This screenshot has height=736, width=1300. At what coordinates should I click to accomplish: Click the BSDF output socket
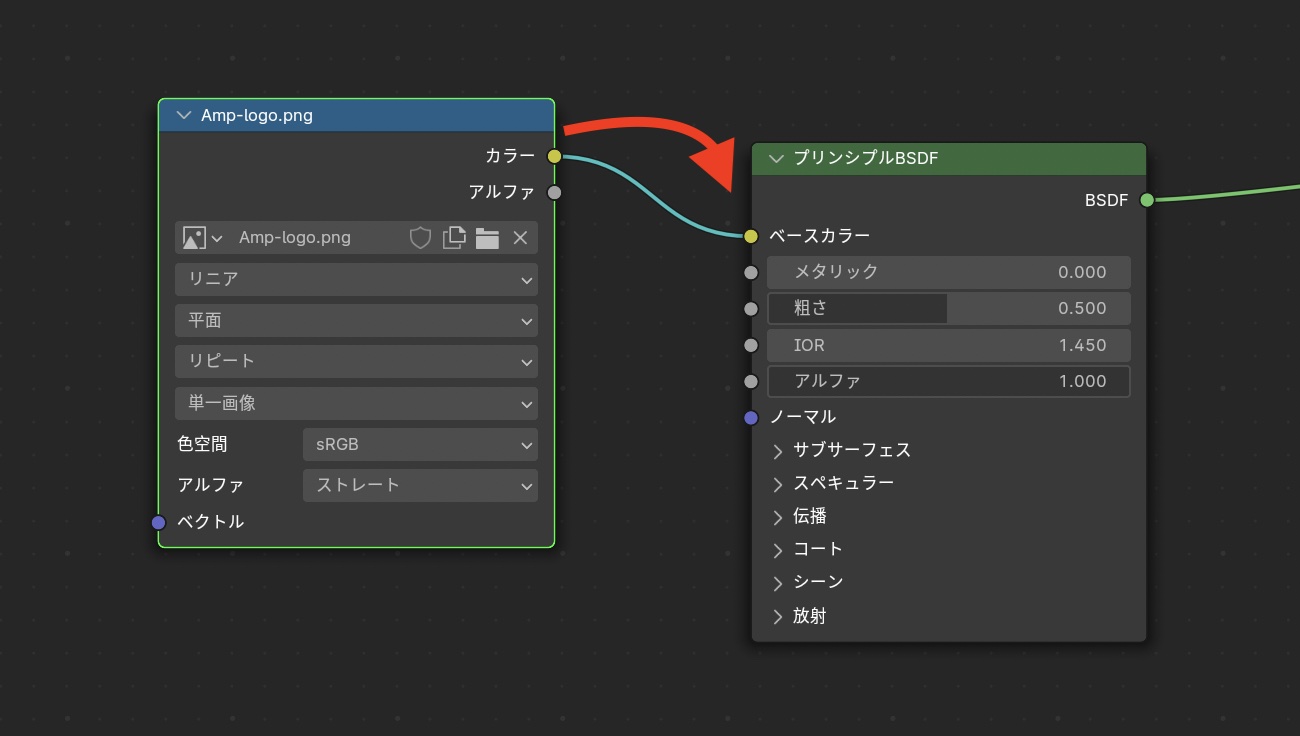click(x=1147, y=200)
